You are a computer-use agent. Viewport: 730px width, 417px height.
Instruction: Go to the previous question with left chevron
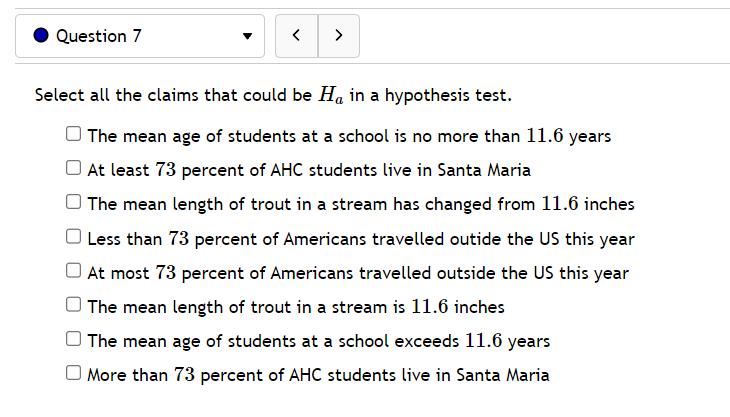coord(297,36)
